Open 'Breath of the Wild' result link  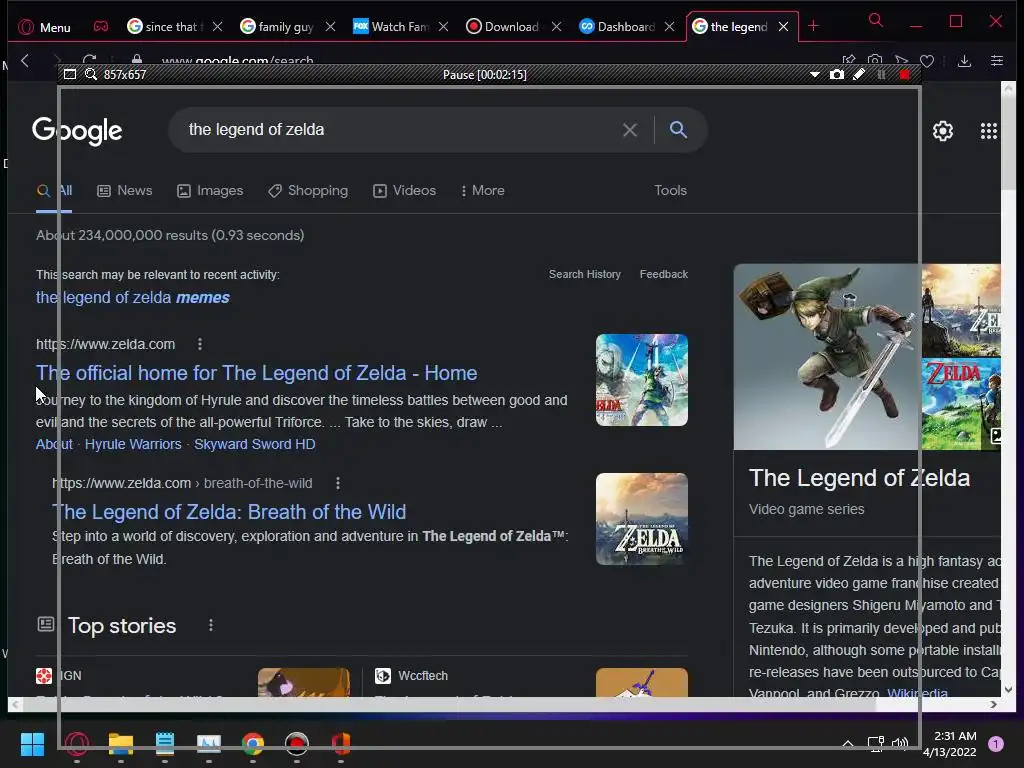coord(229,512)
